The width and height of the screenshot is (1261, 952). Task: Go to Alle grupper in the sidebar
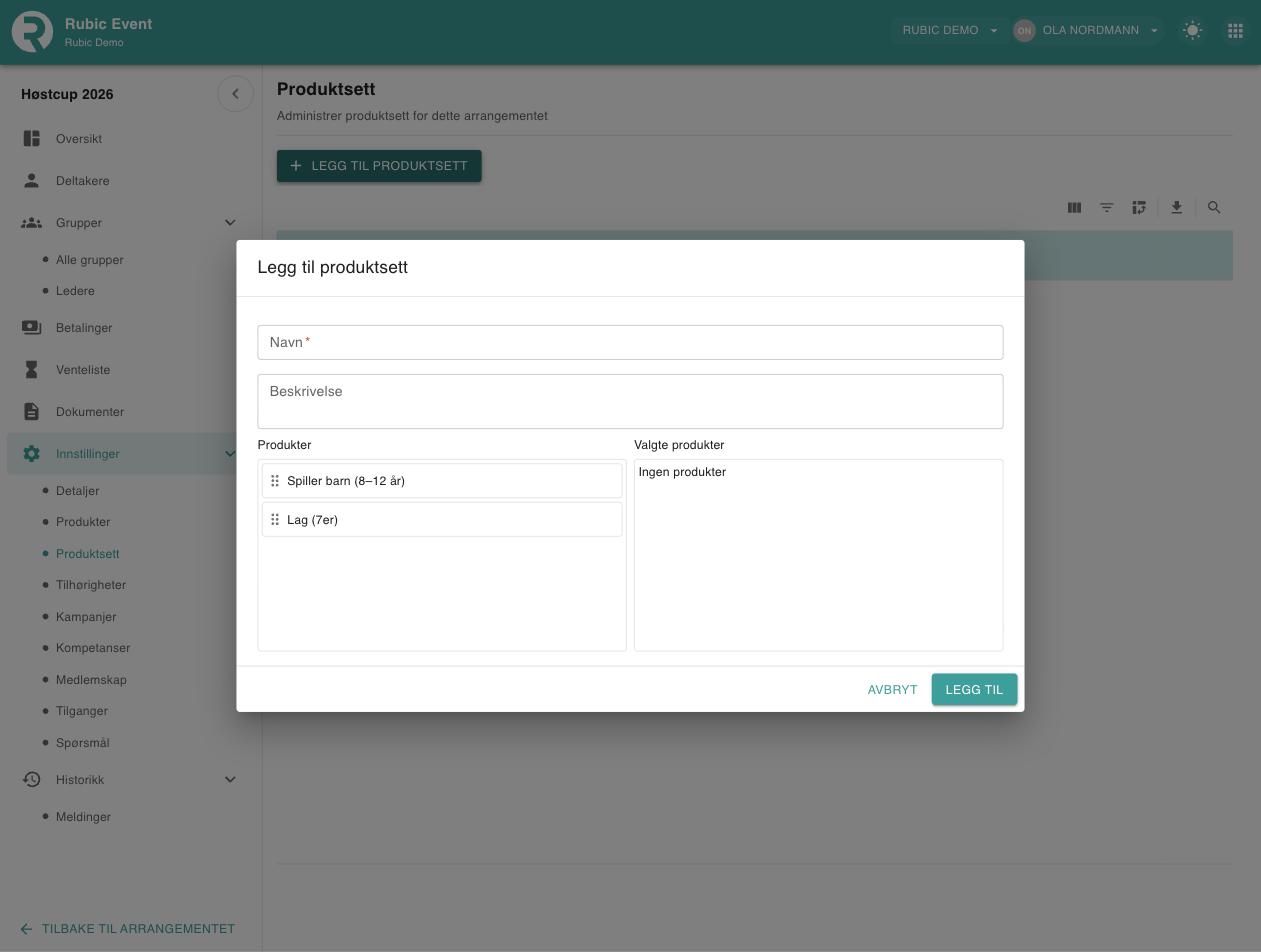[90, 260]
